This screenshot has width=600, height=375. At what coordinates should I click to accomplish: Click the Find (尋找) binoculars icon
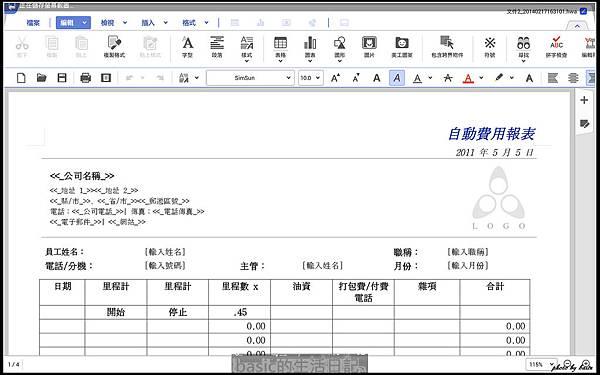(x=523, y=43)
